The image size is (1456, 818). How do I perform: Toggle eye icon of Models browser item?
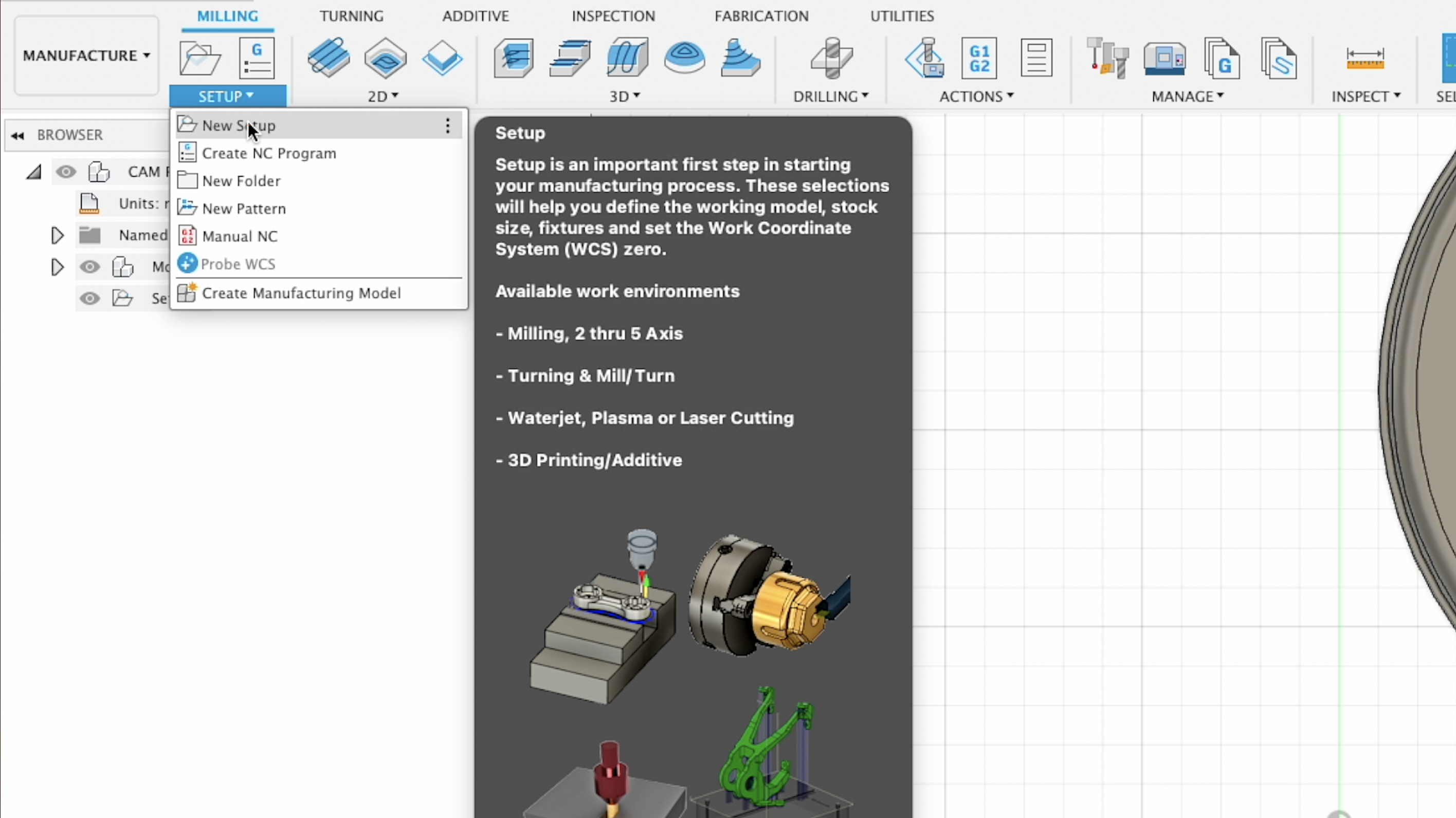coord(89,267)
